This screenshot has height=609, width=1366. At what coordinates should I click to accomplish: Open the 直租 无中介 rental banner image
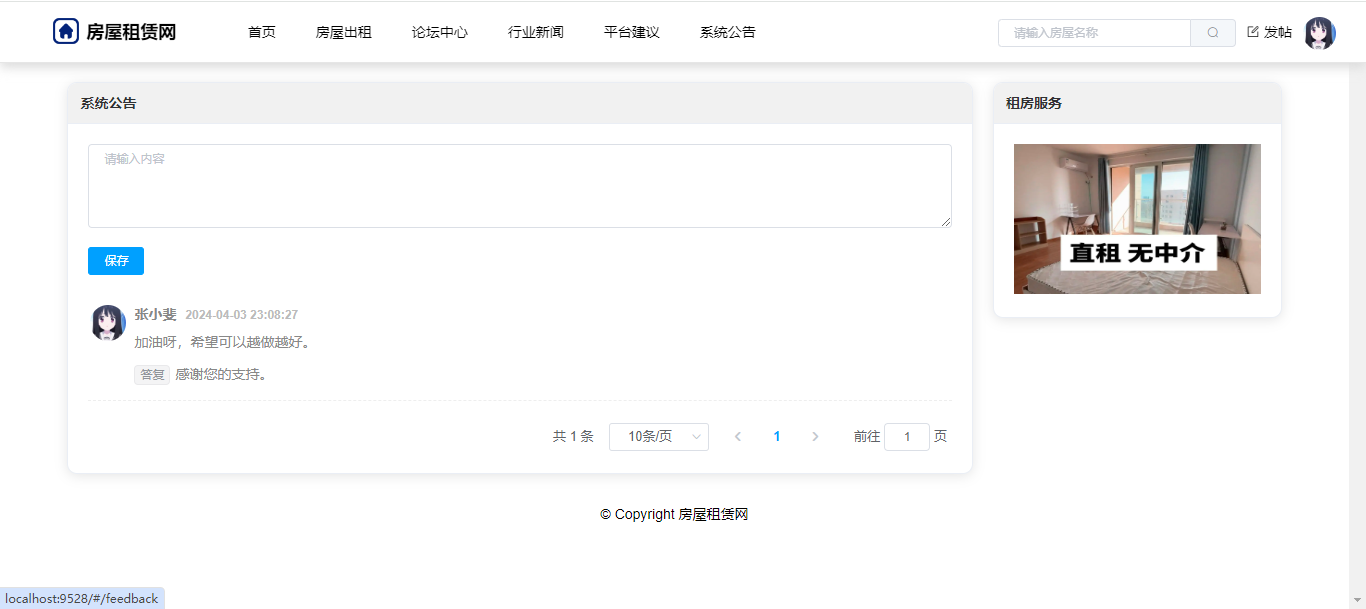(1137, 219)
